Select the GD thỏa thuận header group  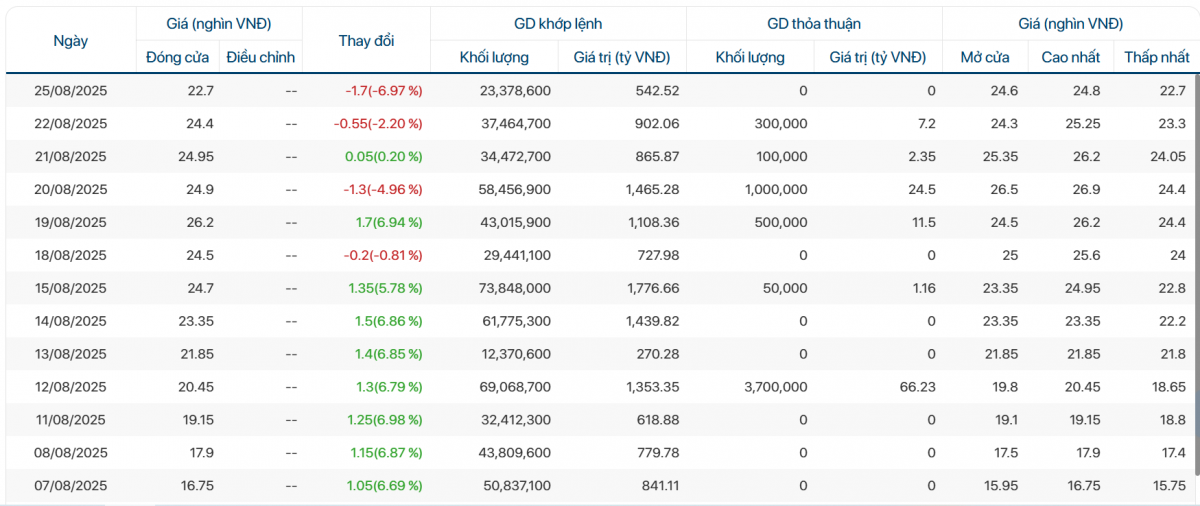(814, 23)
